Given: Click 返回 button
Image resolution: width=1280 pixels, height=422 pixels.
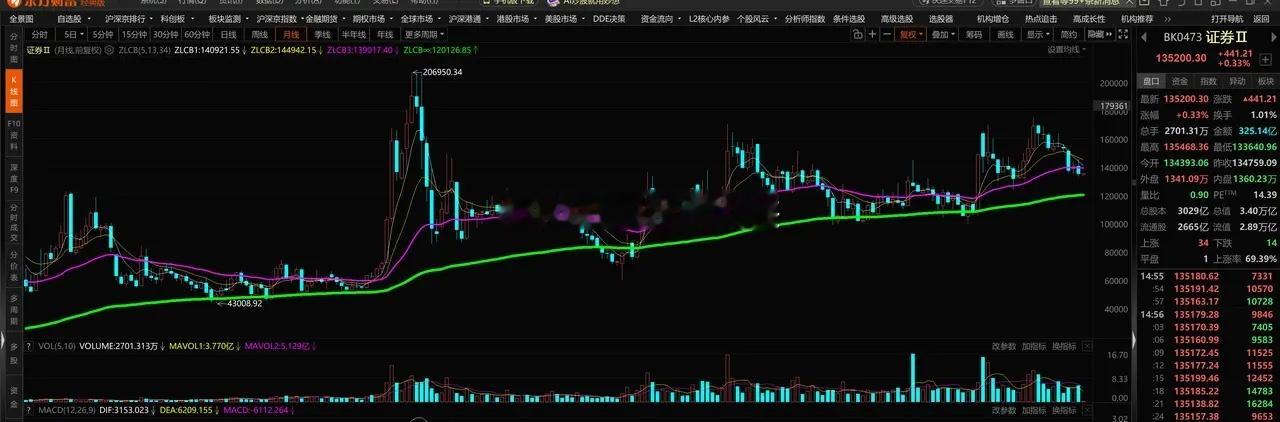Looking at the screenshot, I should [1262, 18].
